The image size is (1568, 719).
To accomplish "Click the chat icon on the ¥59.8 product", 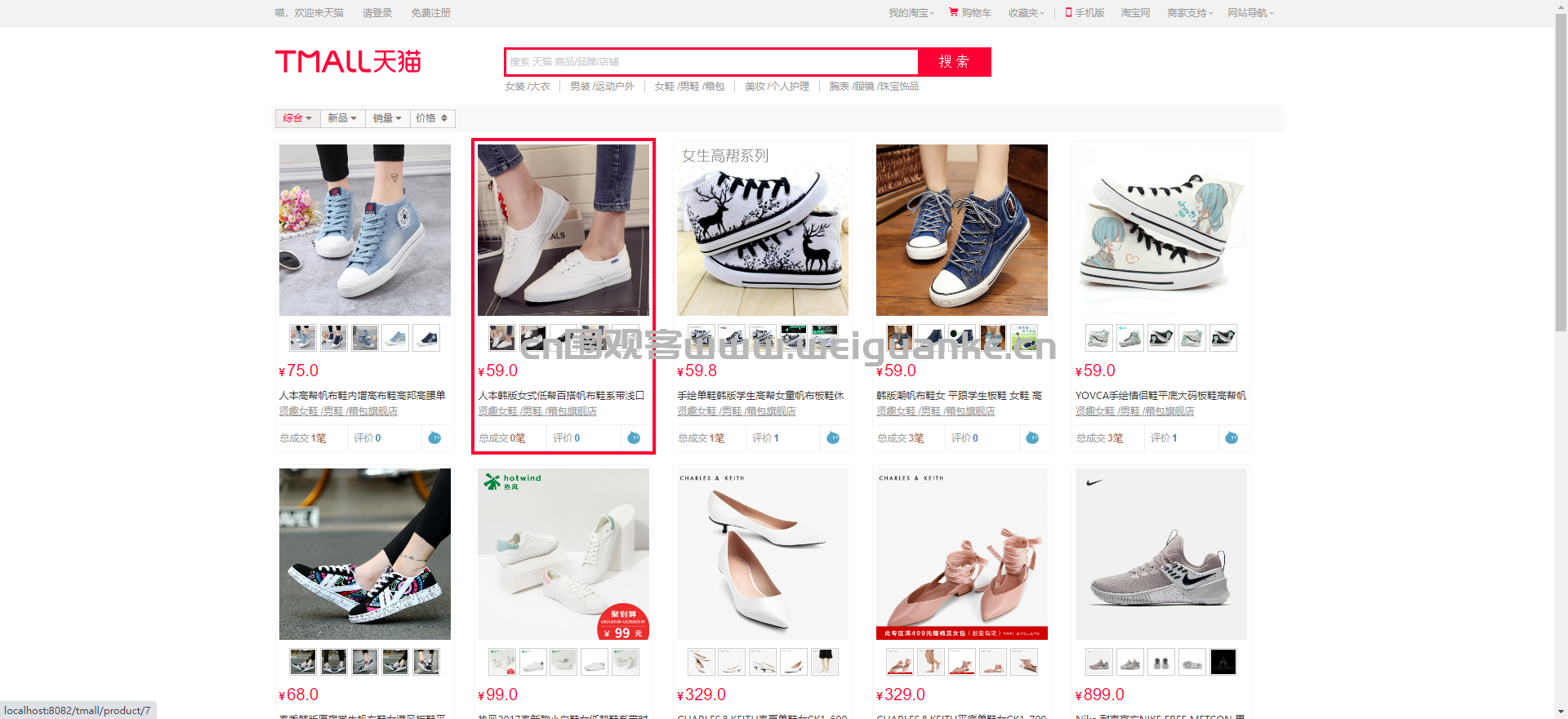I will (x=833, y=438).
